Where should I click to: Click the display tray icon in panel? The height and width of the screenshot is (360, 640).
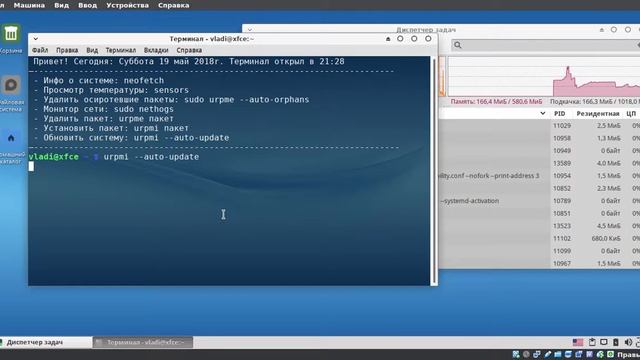point(604,342)
